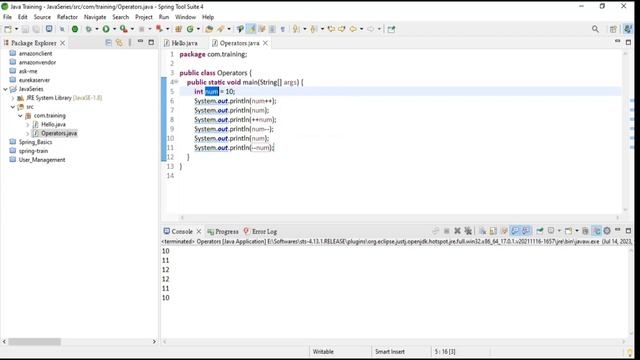Expand the JRE System Library node
The height and width of the screenshot is (360, 640).
(x=13, y=98)
